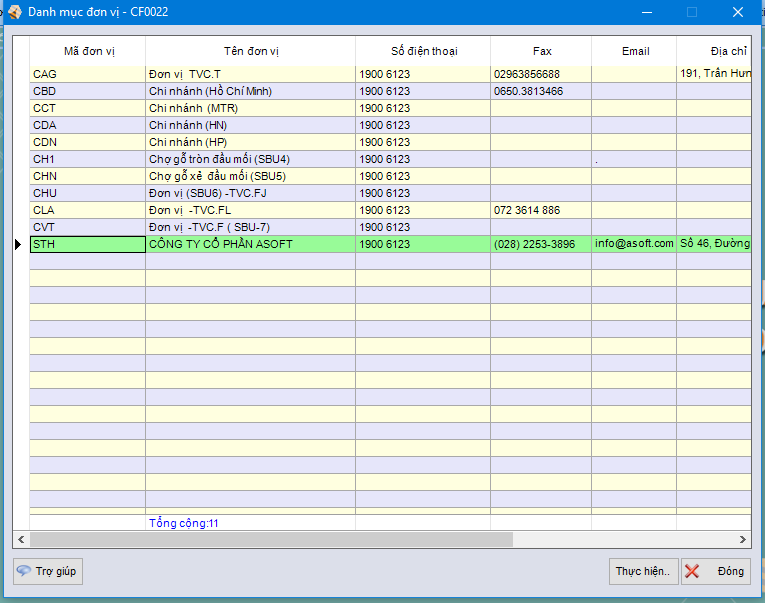The width and height of the screenshot is (765, 603).
Task: Select the CCT unit code cell
Action: click(x=88, y=108)
